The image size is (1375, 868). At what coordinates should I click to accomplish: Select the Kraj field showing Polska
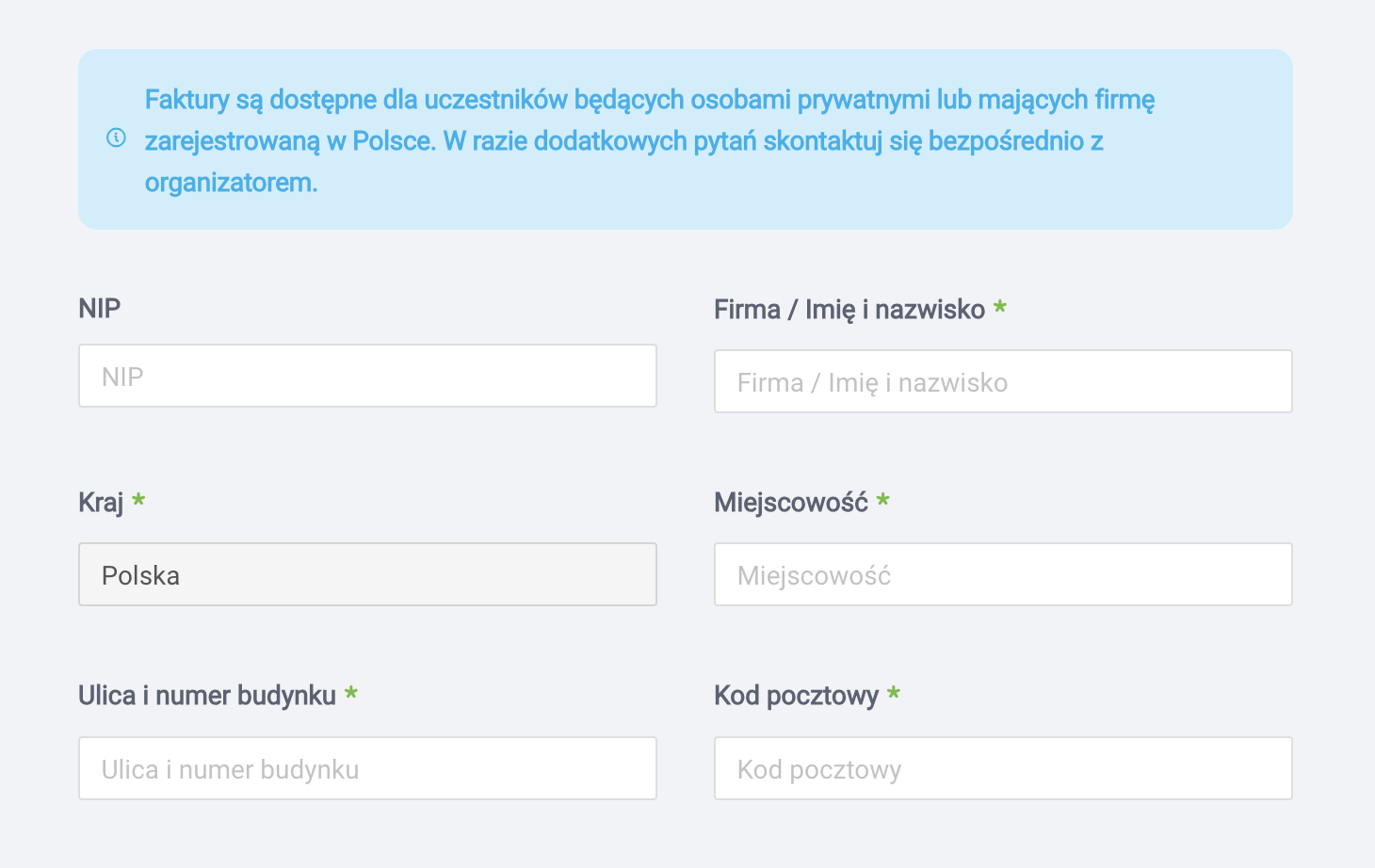click(367, 575)
